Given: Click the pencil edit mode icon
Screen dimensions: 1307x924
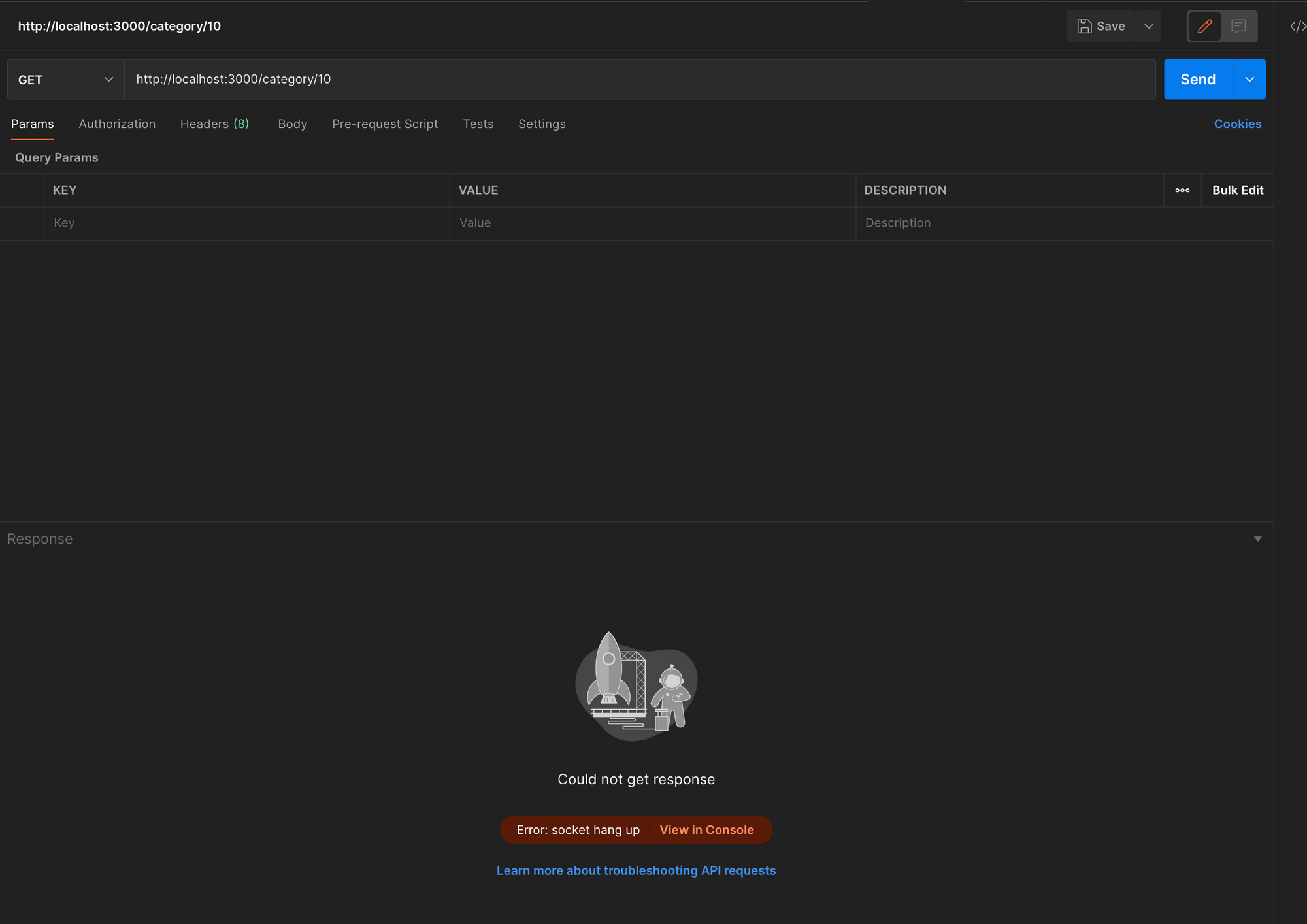Looking at the screenshot, I should [x=1204, y=26].
